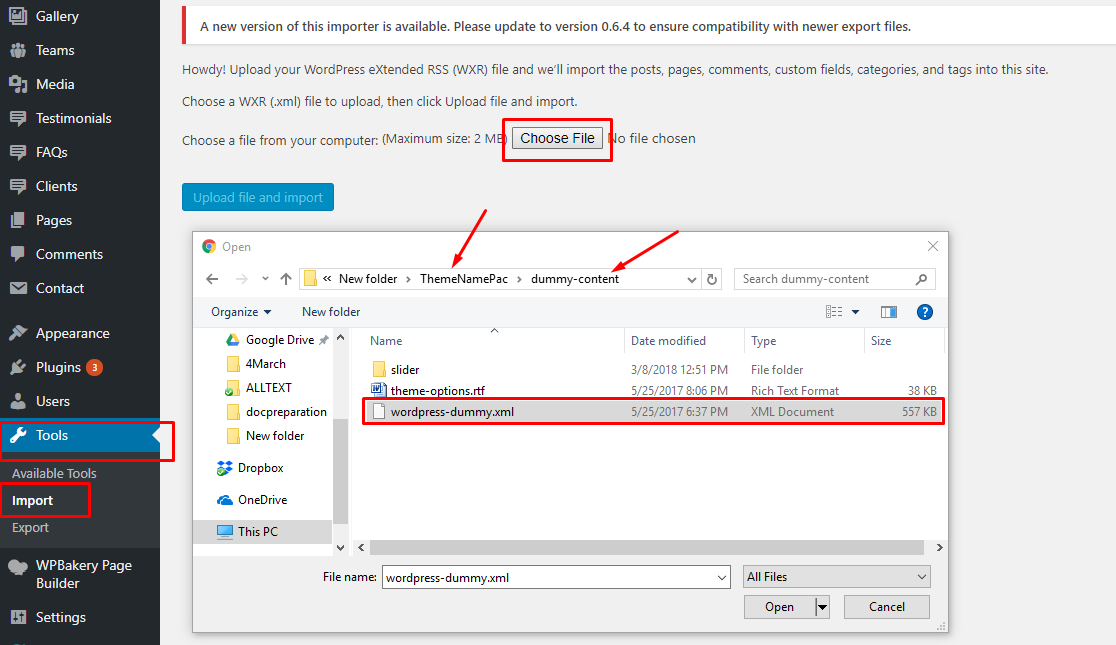Open Testimonials from the sidebar
This screenshot has width=1116, height=645.
pyautogui.click(x=73, y=118)
